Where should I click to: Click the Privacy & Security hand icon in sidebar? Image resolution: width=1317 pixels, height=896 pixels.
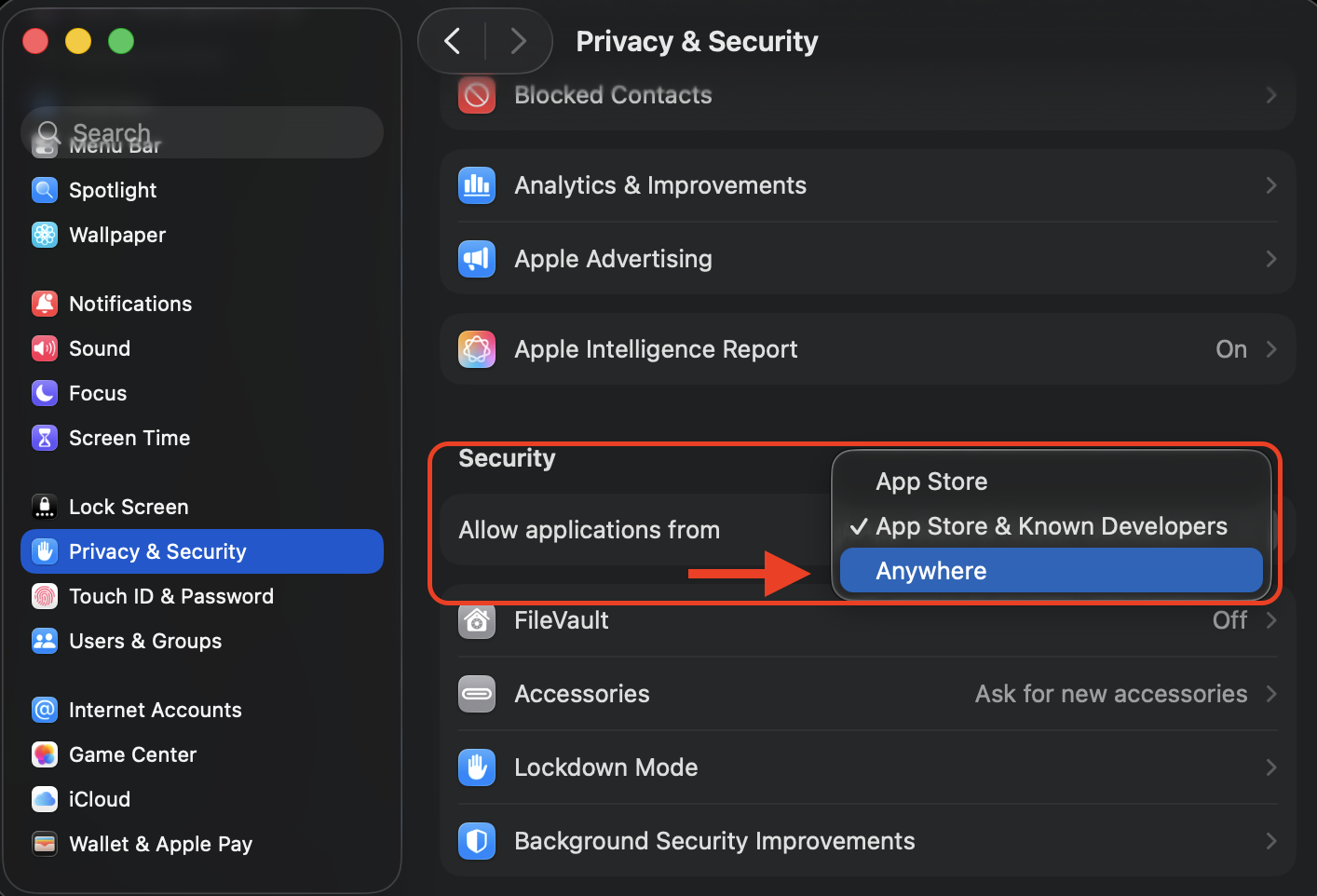(45, 551)
